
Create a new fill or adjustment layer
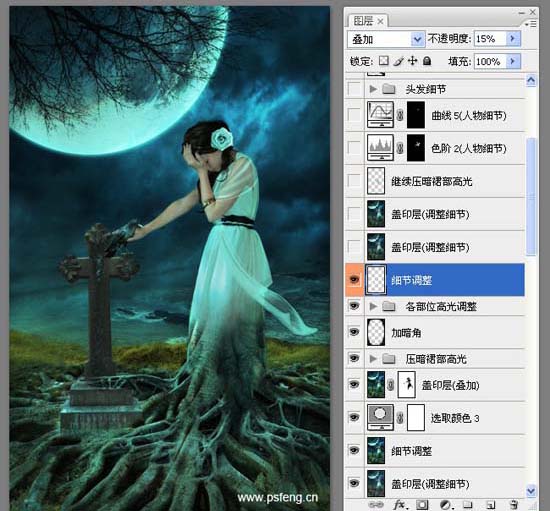[446, 505]
